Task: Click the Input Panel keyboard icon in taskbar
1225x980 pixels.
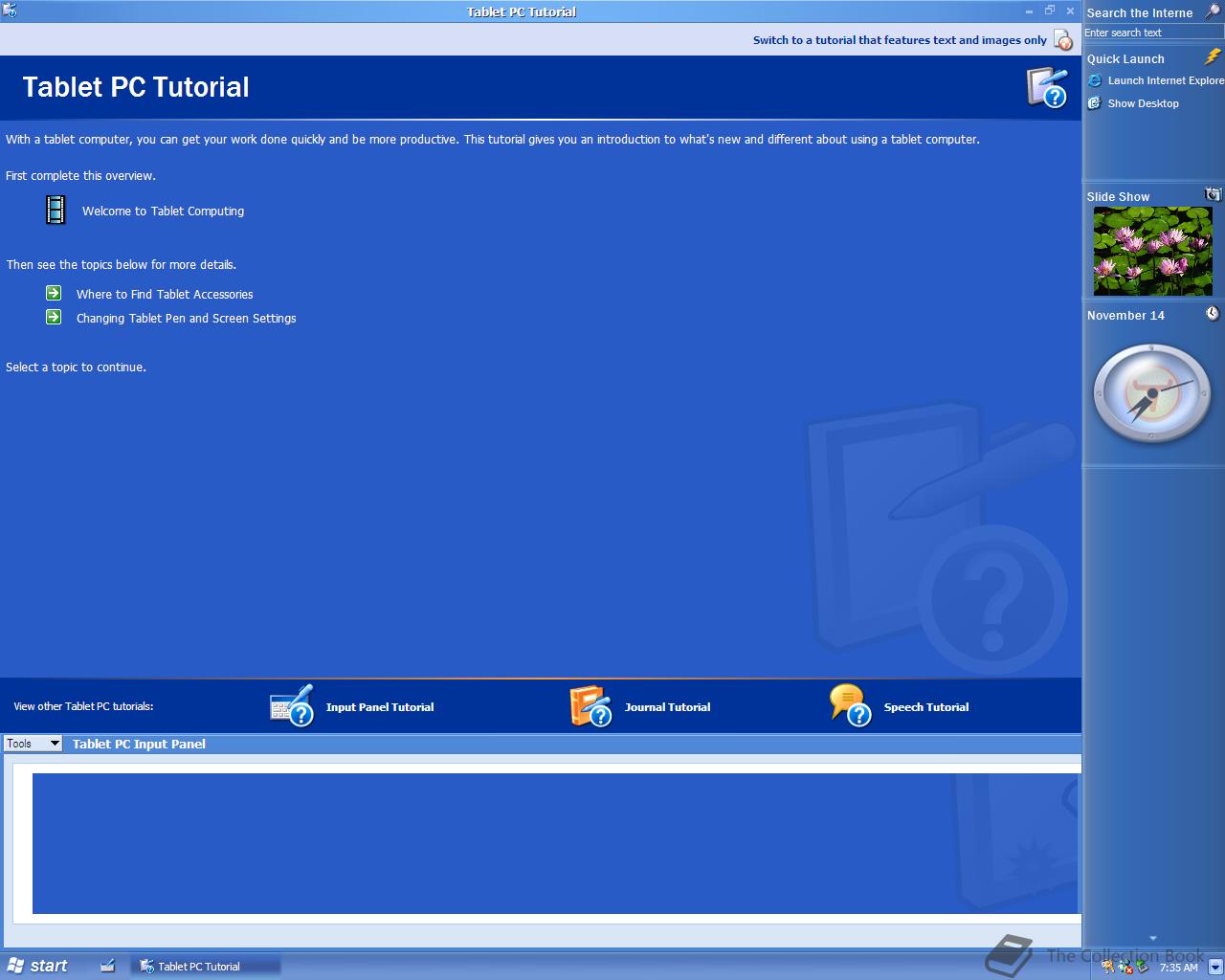Action: (108, 966)
